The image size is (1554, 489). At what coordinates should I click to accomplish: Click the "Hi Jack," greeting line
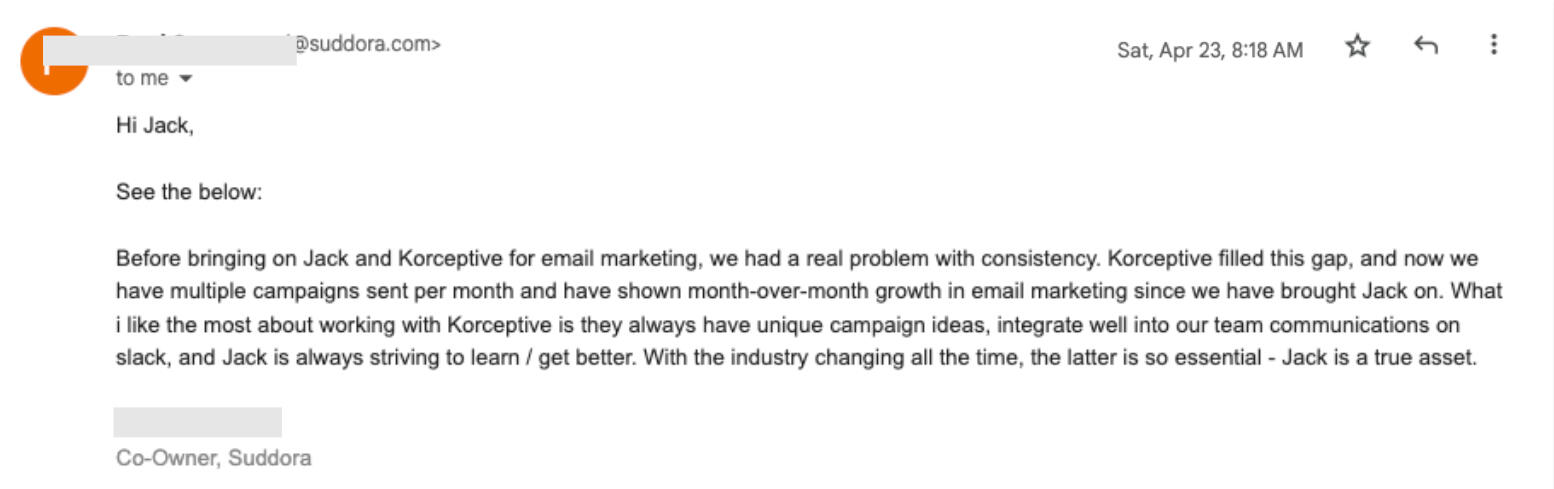[154, 127]
